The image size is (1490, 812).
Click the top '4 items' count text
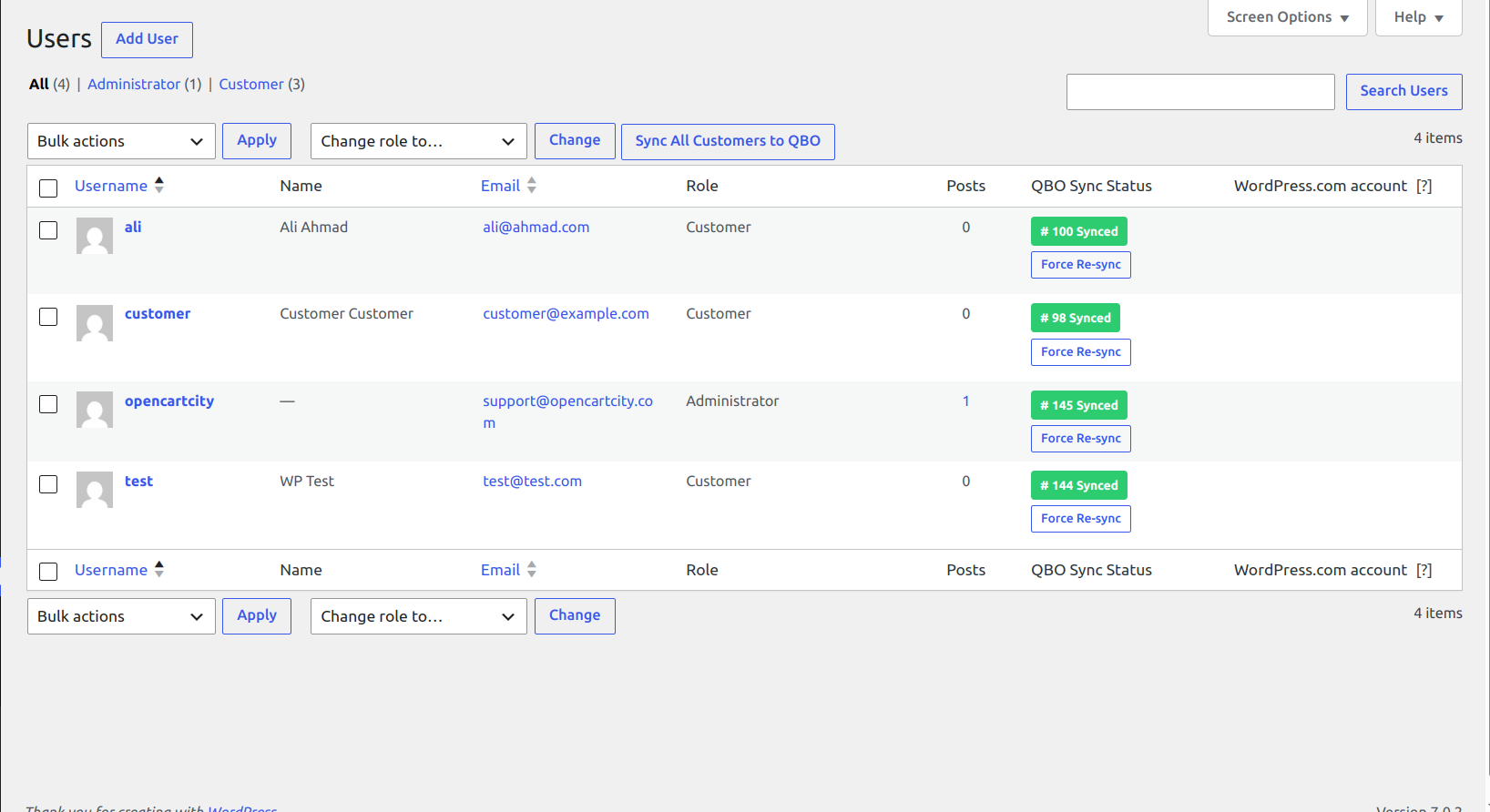pos(1438,137)
